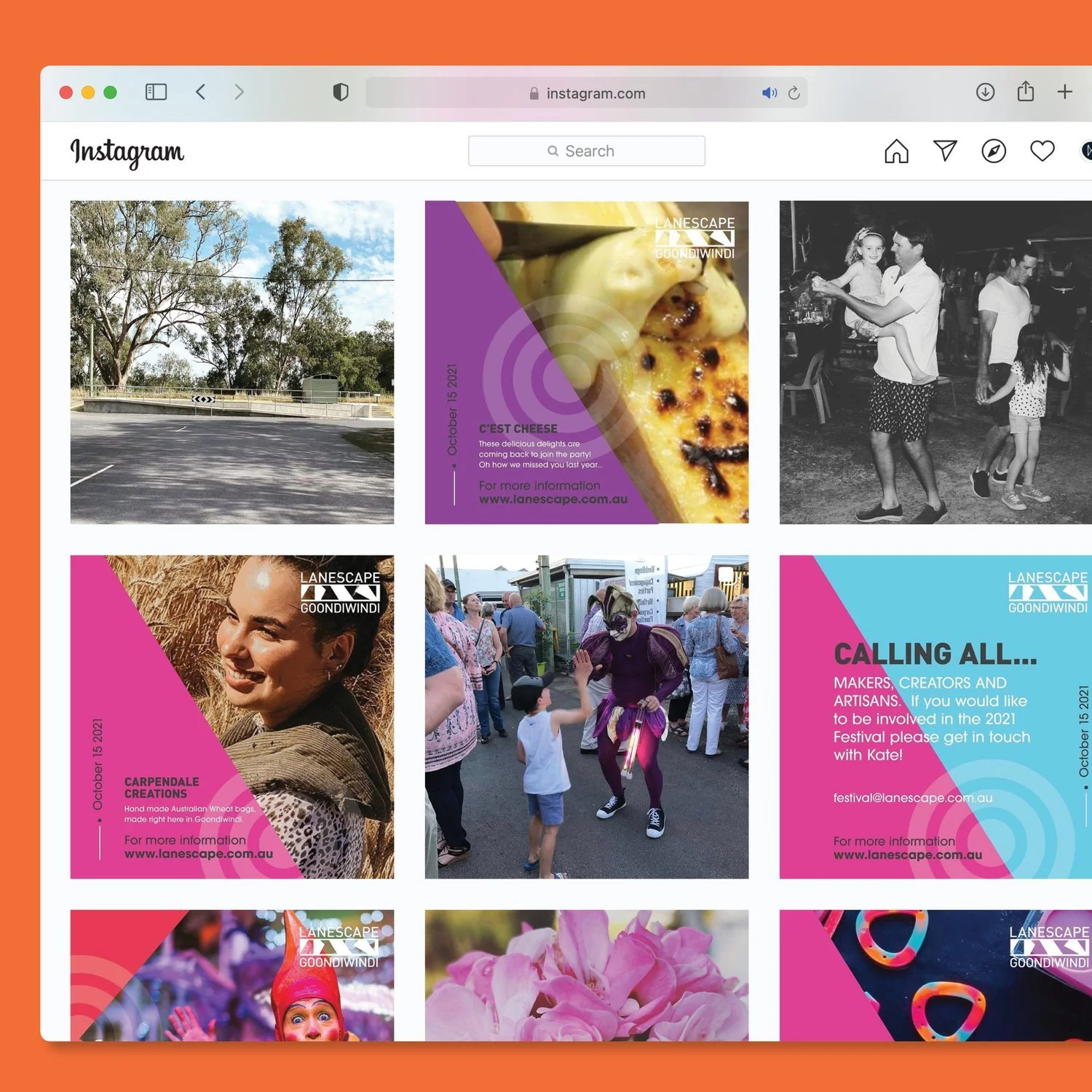The width and height of the screenshot is (1092, 1092).
Task: Open a new tab with plus icon
Action: [1064, 92]
